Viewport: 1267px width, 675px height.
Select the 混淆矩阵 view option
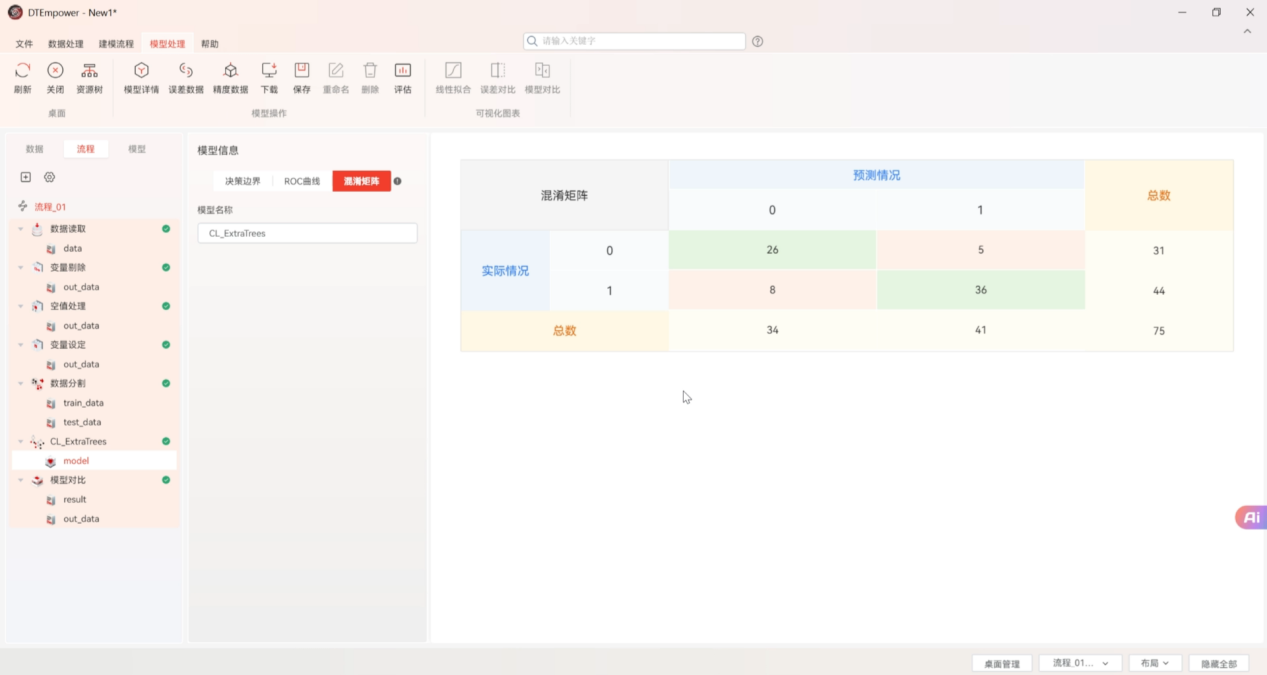pos(361,181)
